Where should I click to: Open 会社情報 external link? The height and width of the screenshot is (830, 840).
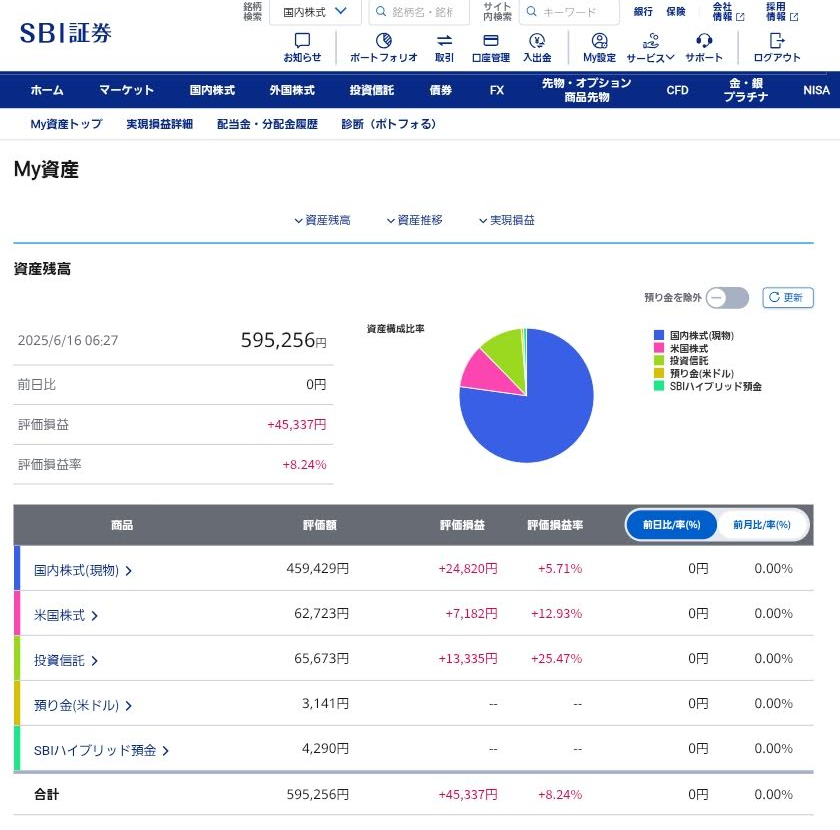click(728, 12)
